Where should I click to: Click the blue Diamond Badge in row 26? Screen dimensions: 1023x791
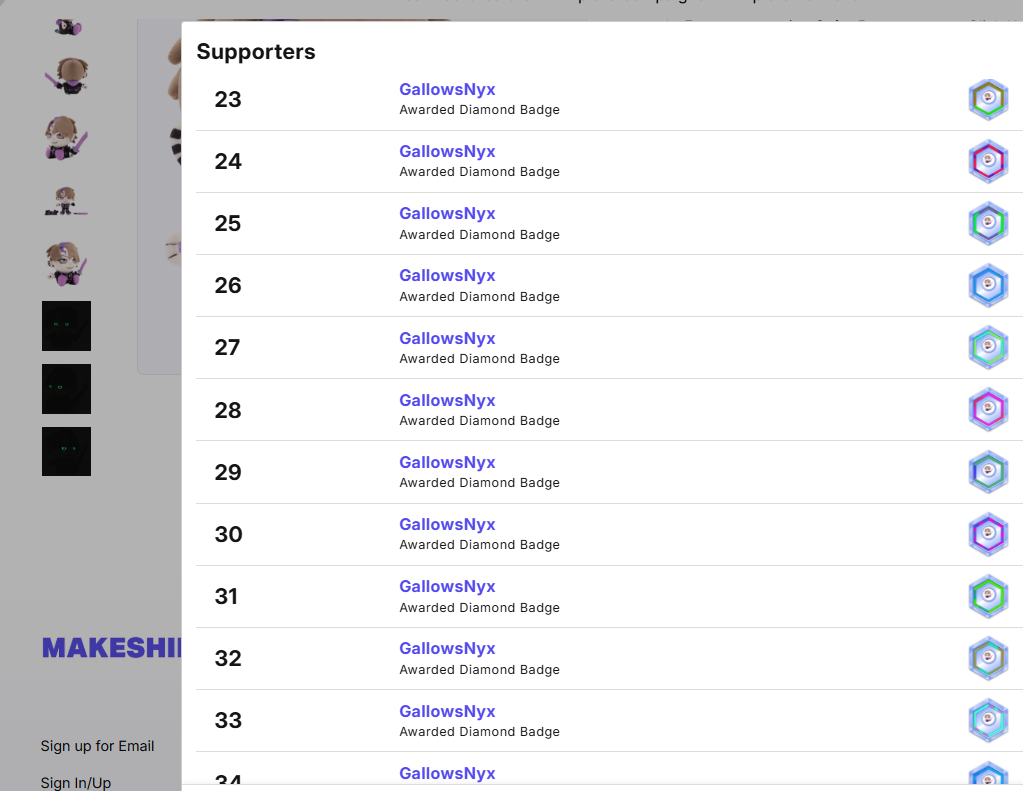click(x=988, y=285)
